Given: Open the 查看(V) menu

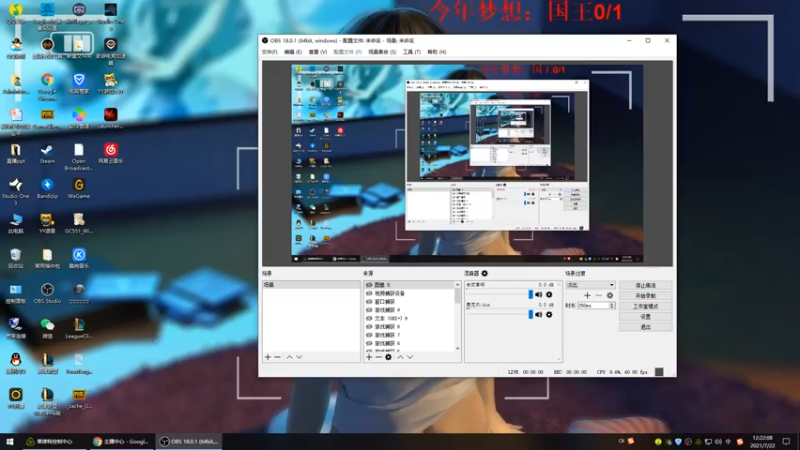Looking at the screenshot, I should [x=317, y=52].
